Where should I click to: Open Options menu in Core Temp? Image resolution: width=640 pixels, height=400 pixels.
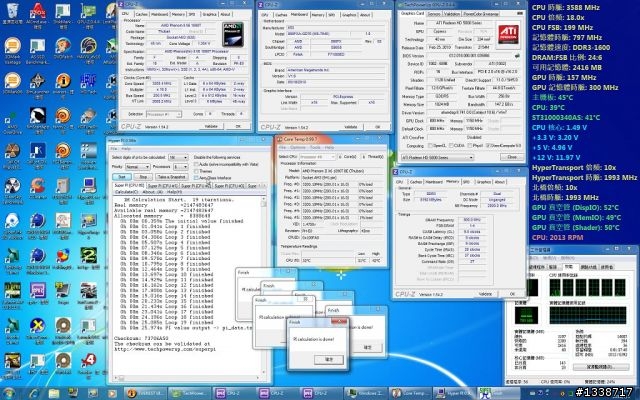click(298, 147)
